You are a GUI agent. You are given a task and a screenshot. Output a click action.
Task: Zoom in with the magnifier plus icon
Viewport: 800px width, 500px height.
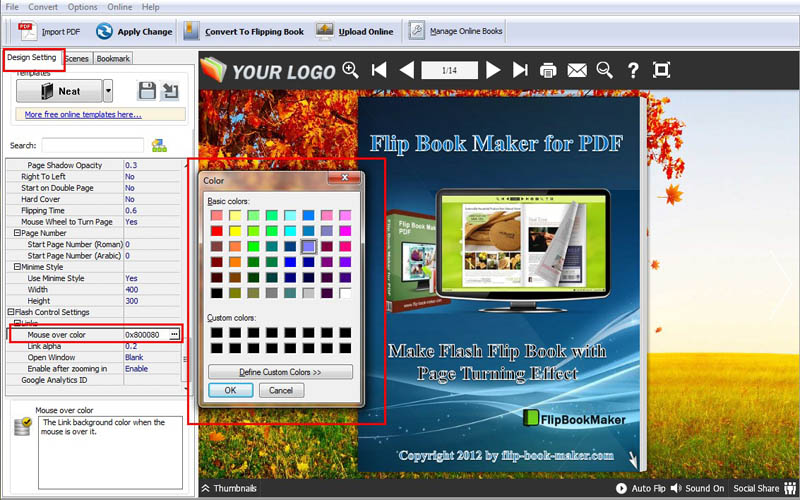pyautogui.click(x=351, y=70)
